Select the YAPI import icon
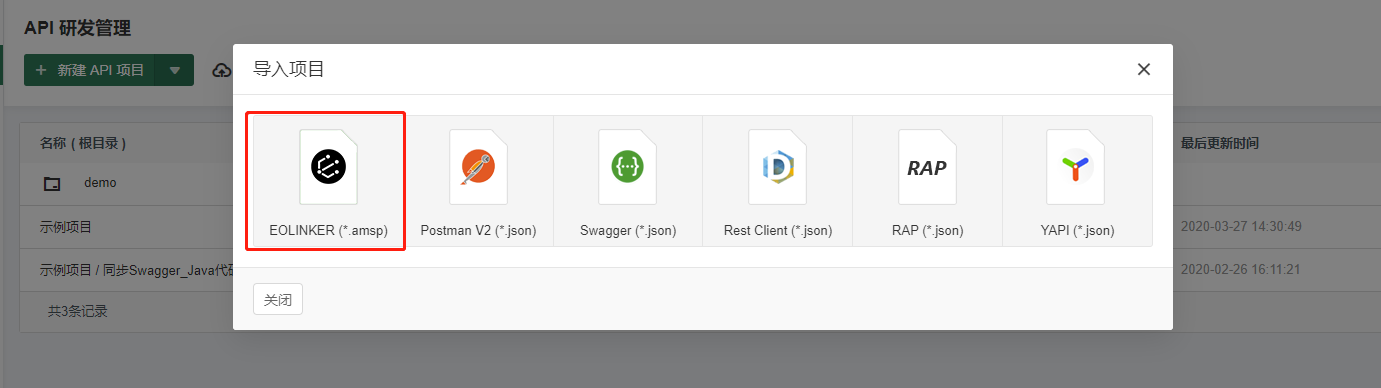The width and height of the screenshot is (1381, 388). coord(1077,167)
